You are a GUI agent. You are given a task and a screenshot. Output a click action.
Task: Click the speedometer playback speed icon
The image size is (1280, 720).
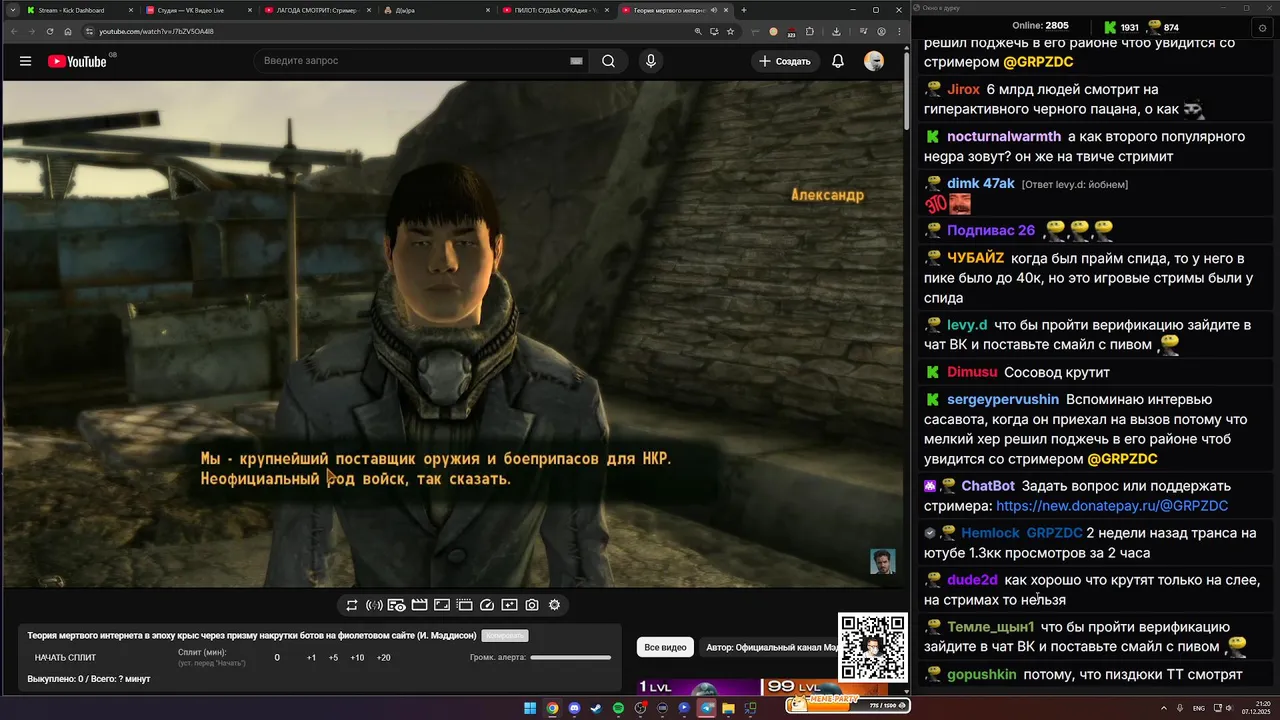tap(487, 605)
